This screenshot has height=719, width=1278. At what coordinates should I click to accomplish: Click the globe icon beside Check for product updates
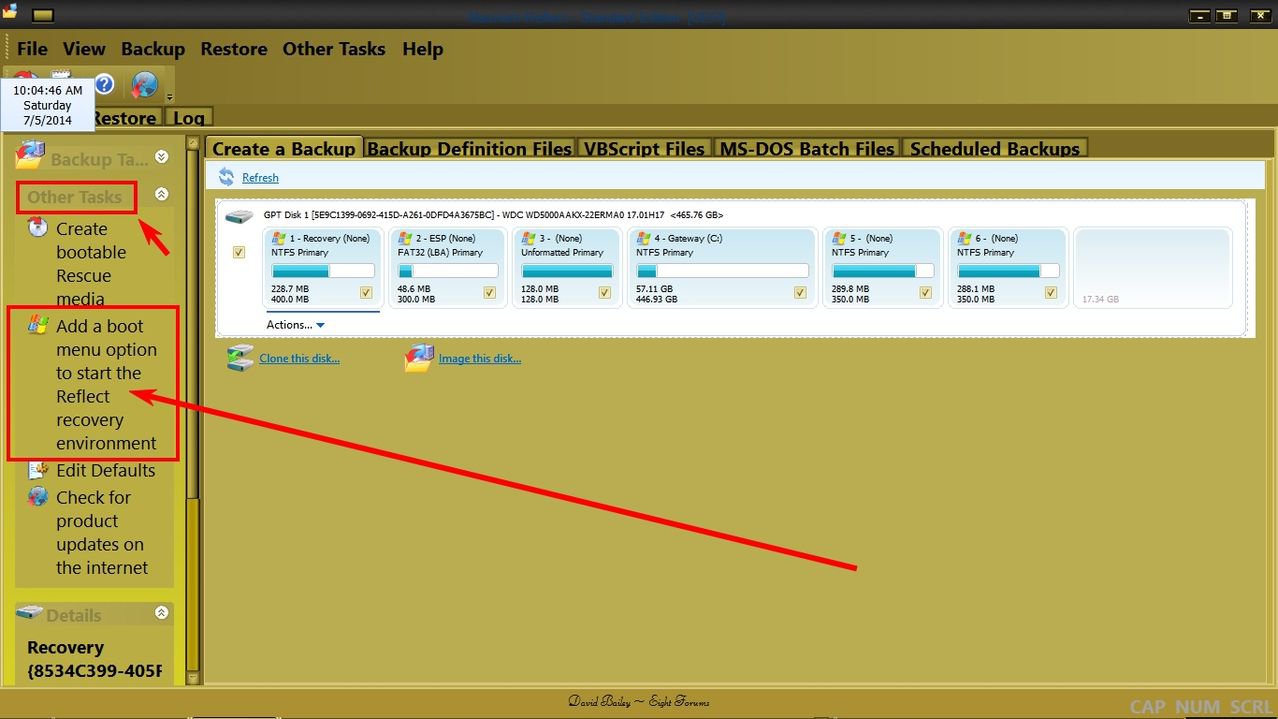pos(38,495)
